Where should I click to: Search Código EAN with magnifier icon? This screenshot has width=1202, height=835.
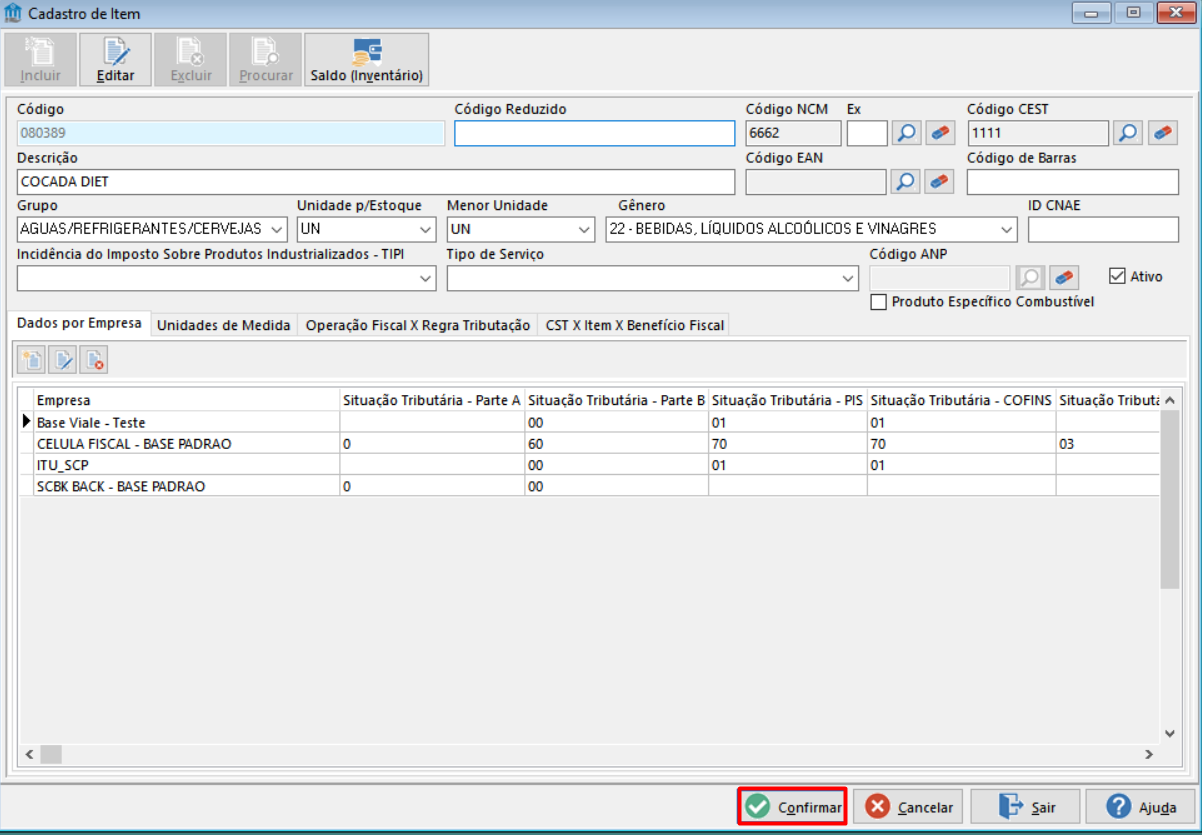(906, 181)
